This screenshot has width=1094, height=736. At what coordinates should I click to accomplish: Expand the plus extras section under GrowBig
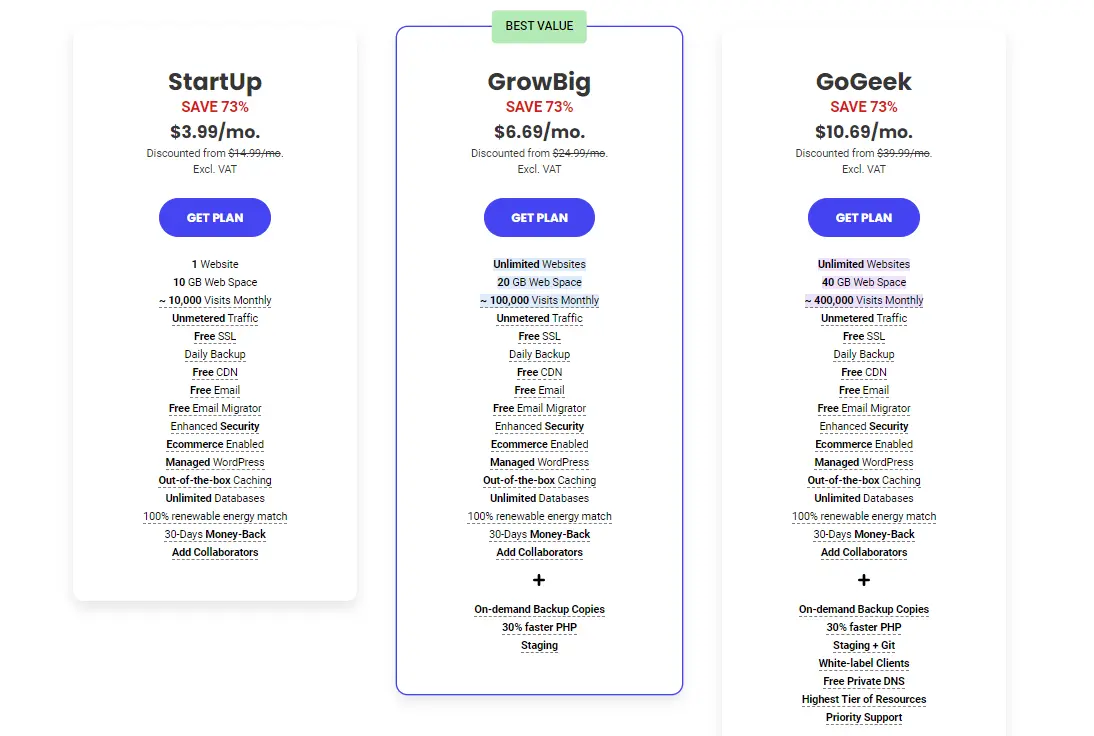[539, 580]
